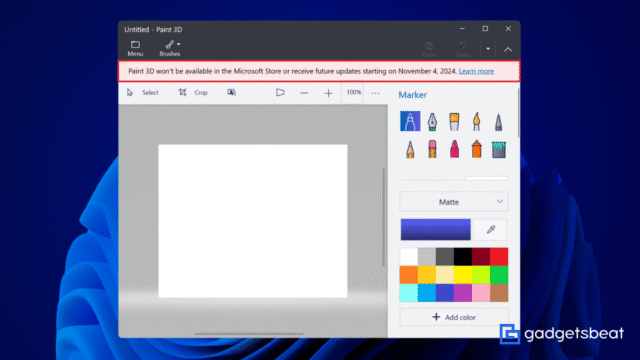Pick the lime color swatch

click(x=481, y=275)
